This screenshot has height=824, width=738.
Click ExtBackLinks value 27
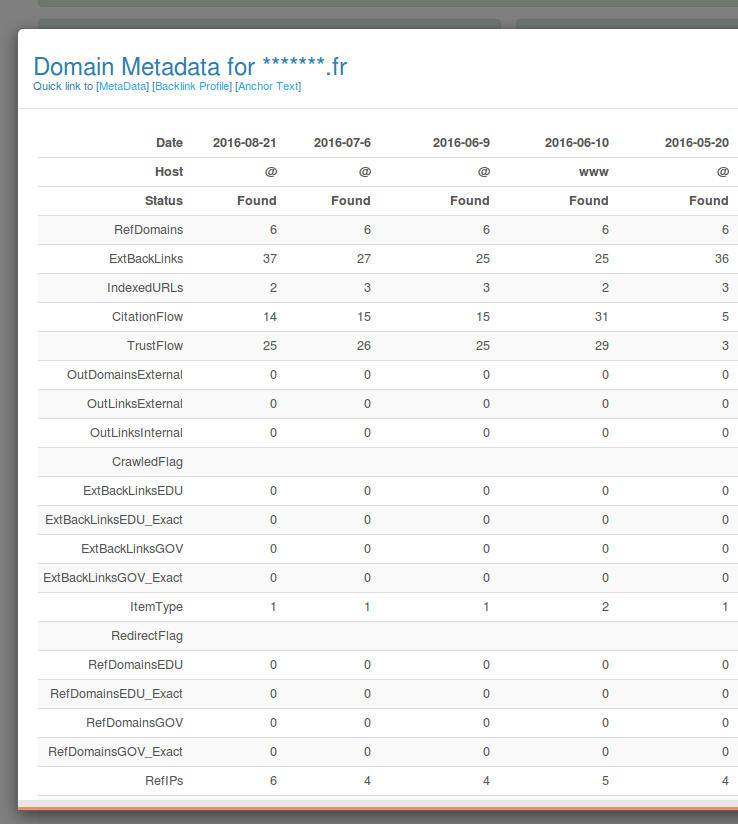click(x=364, y=259)
